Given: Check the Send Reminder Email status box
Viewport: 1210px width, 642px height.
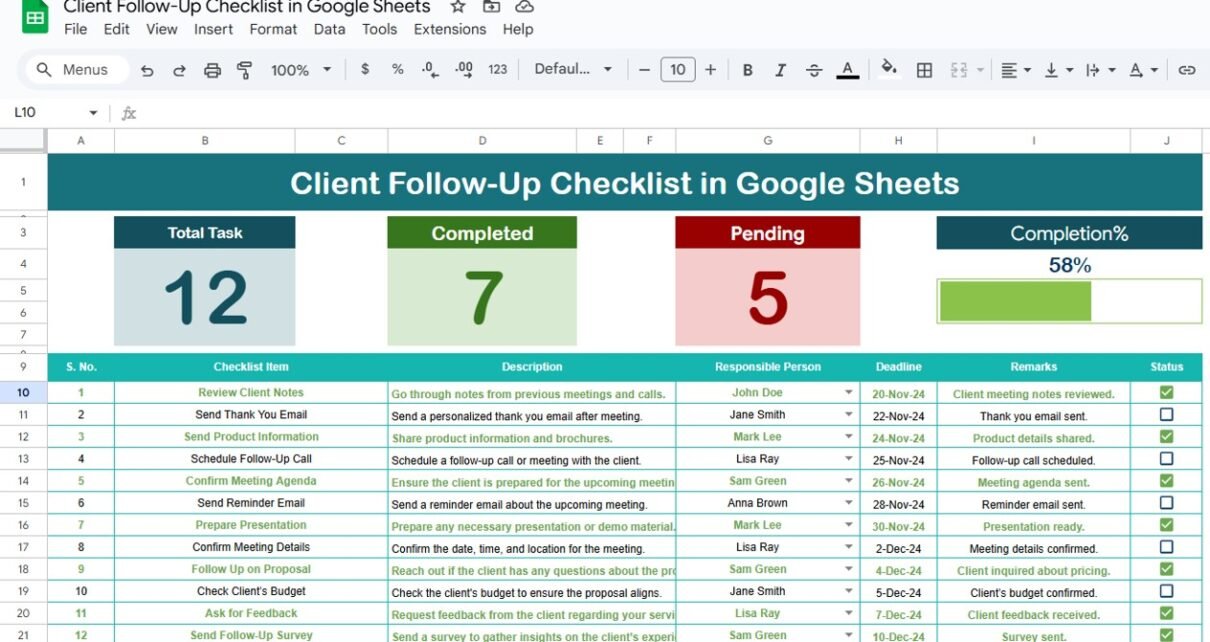Looking at the screenshot, I should 1166,503.
